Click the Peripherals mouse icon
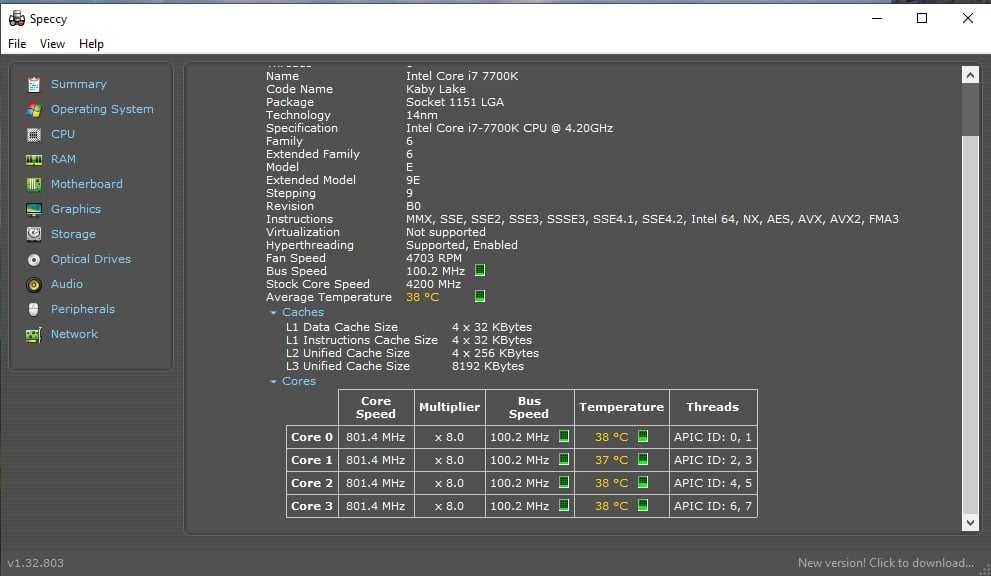 click(x=33, y=310)
